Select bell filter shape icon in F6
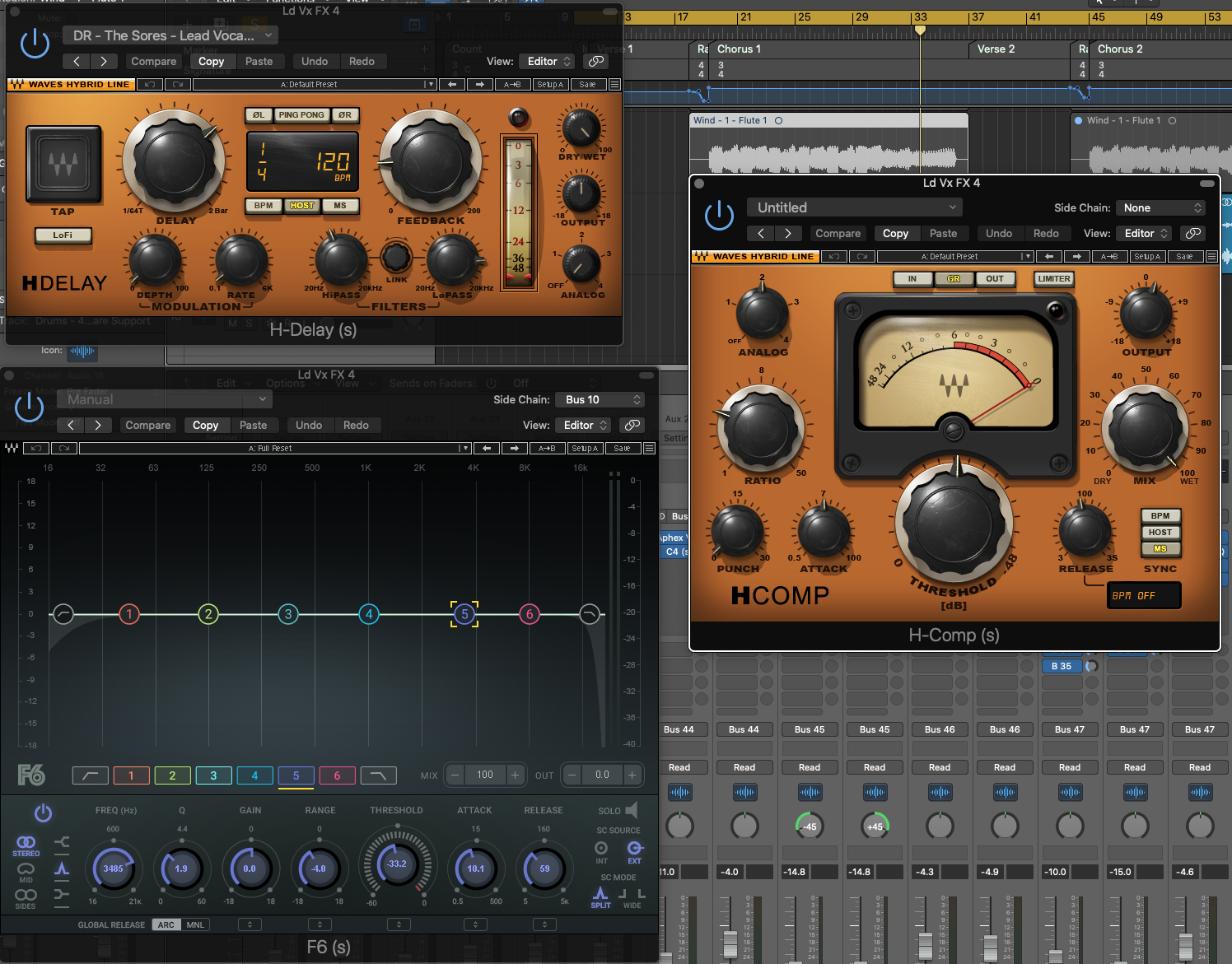The height and width of the screenshot is (964, 1232). (62, 869)
